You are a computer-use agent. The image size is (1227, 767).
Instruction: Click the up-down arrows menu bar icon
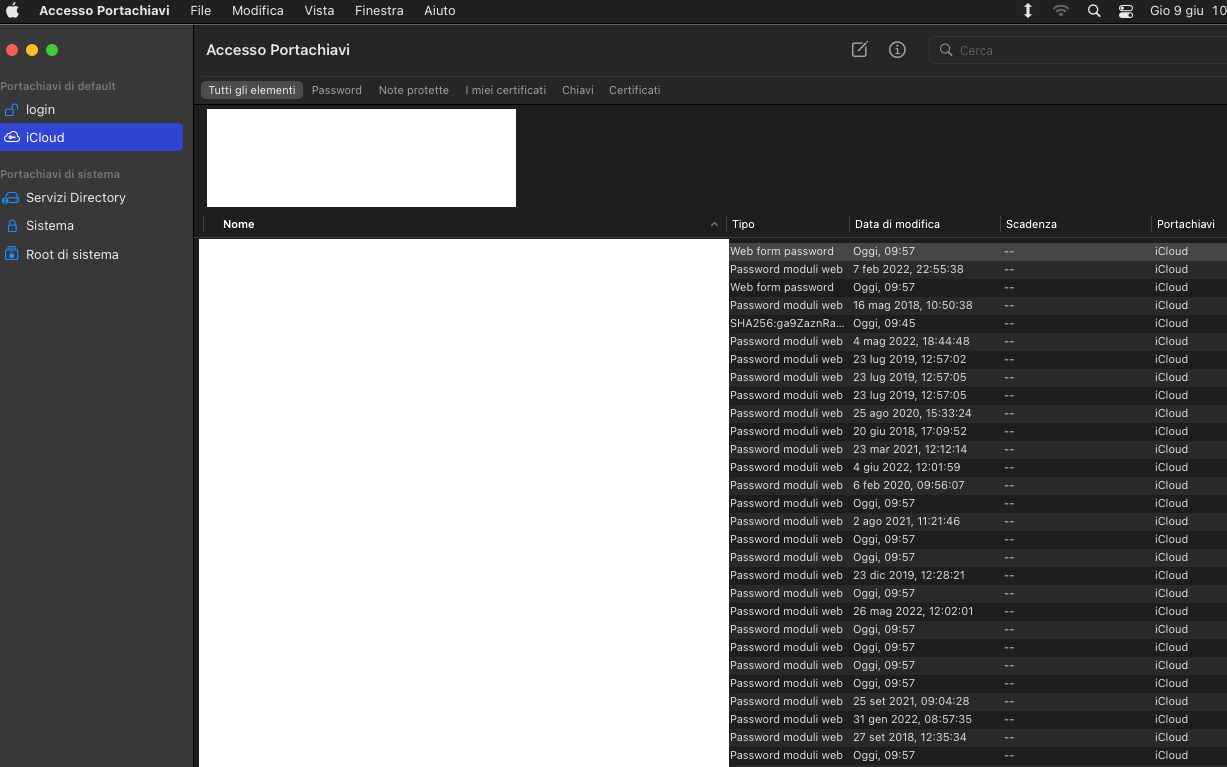point(1028,11)
